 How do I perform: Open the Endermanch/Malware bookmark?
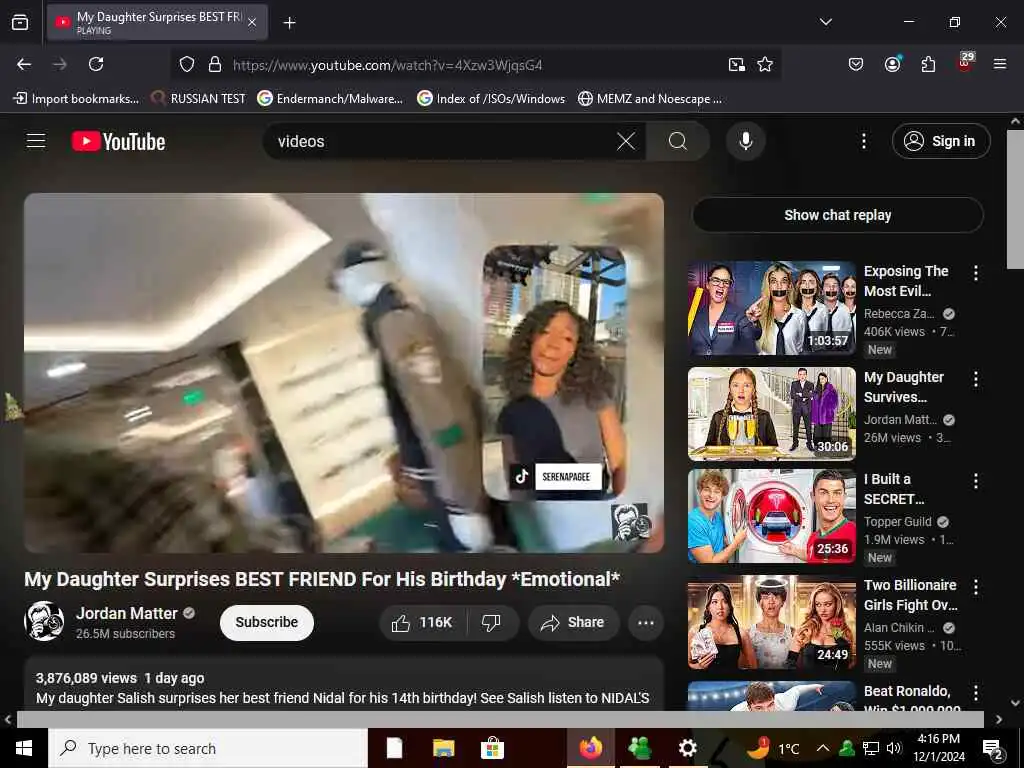[x=330, y=99]
